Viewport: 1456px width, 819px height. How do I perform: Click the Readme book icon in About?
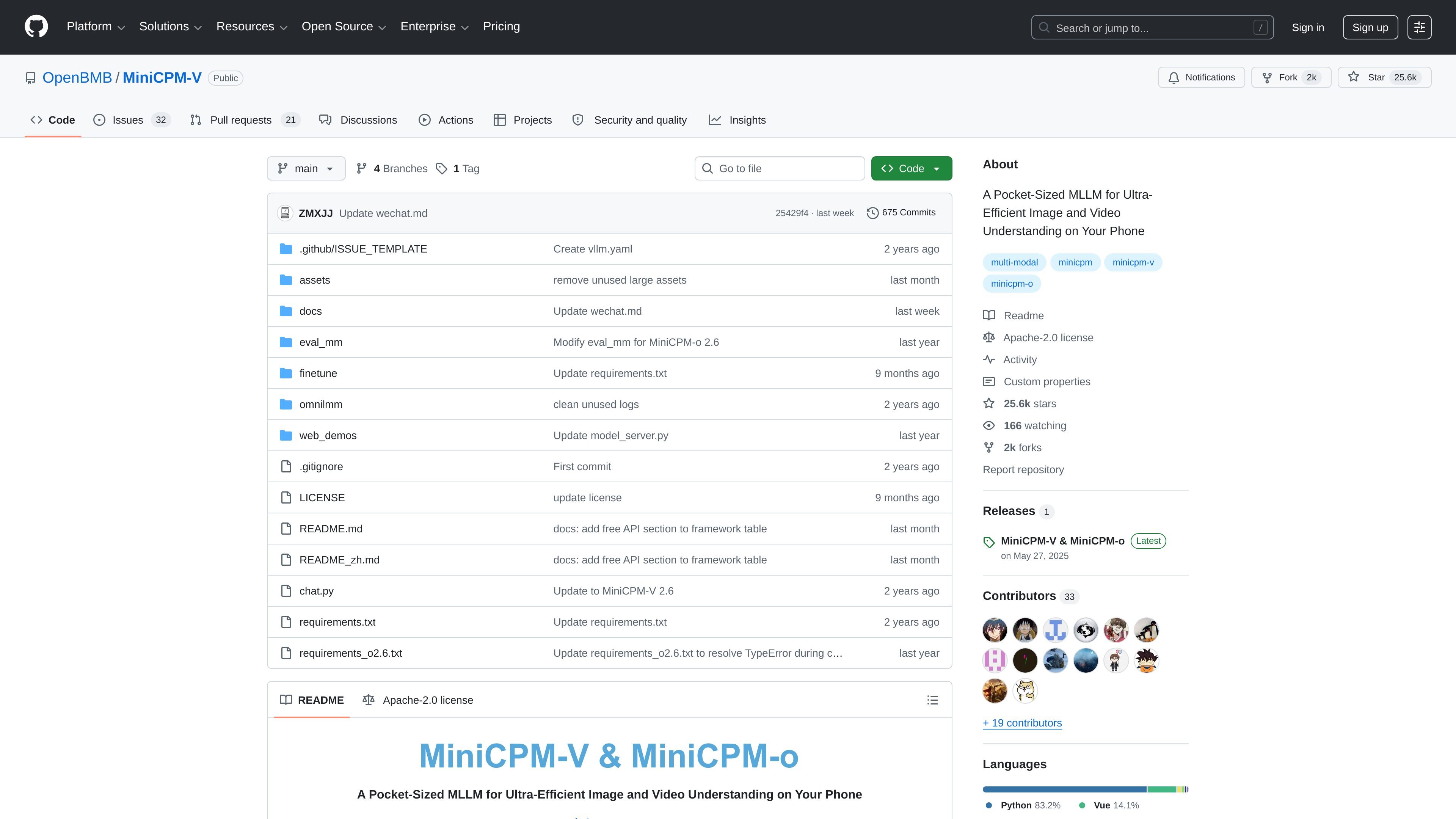coord(988,315)
